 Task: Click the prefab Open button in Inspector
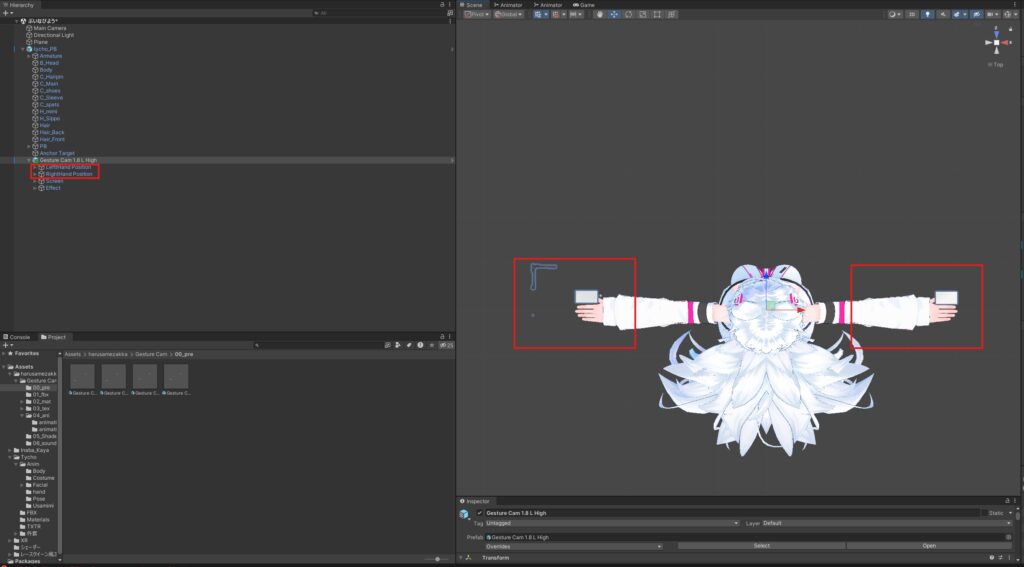929,546
